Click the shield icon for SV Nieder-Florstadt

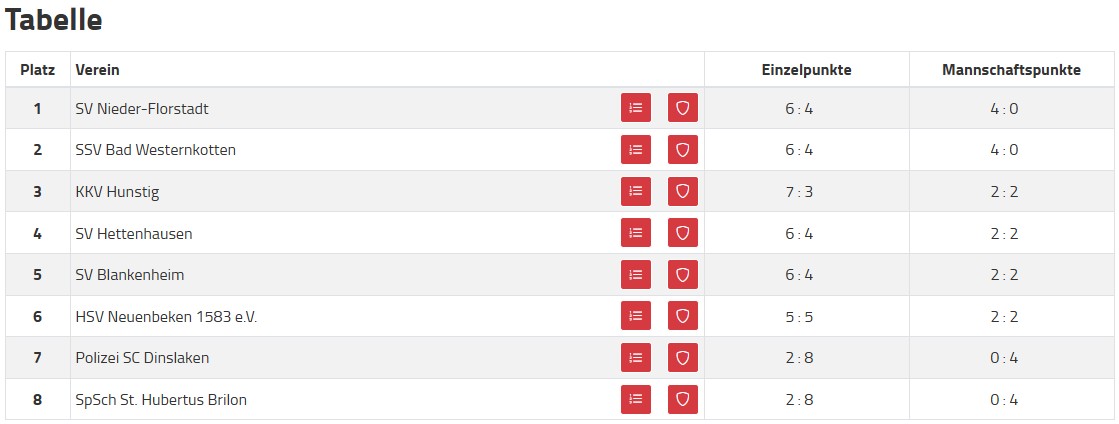tap(683, 108)
